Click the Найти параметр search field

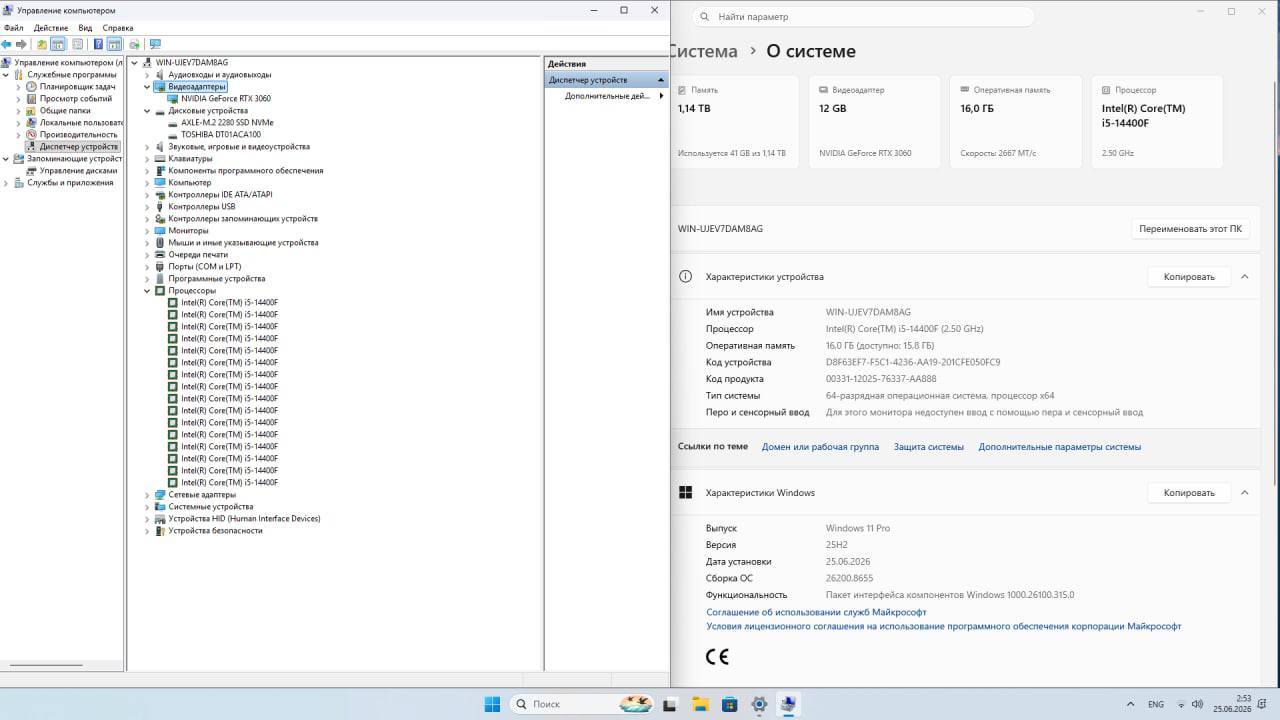863,17
